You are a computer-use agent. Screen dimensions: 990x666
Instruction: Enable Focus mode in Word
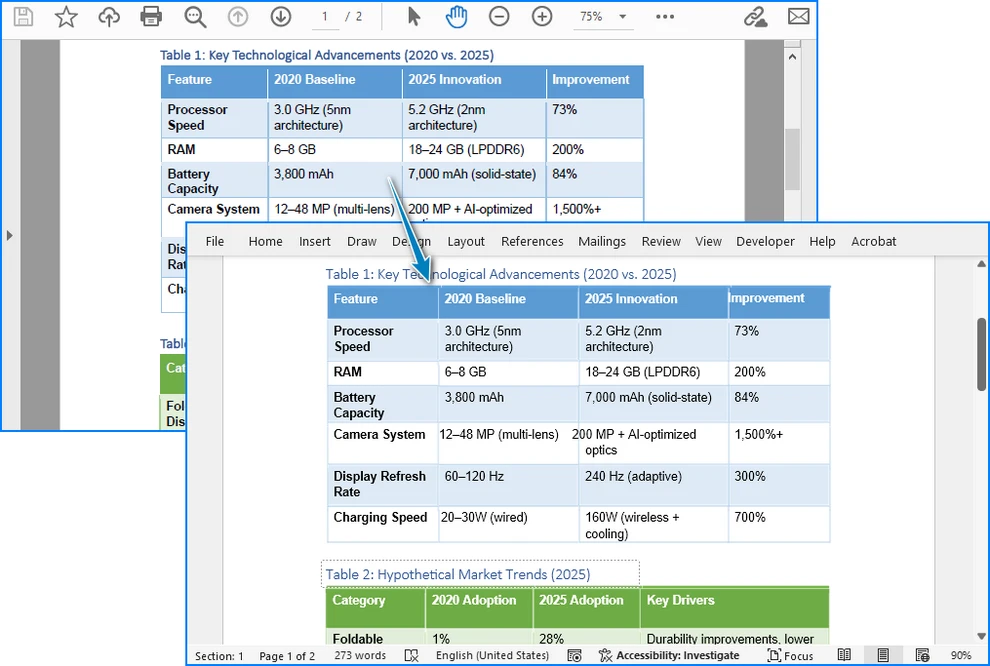point(790,655)
